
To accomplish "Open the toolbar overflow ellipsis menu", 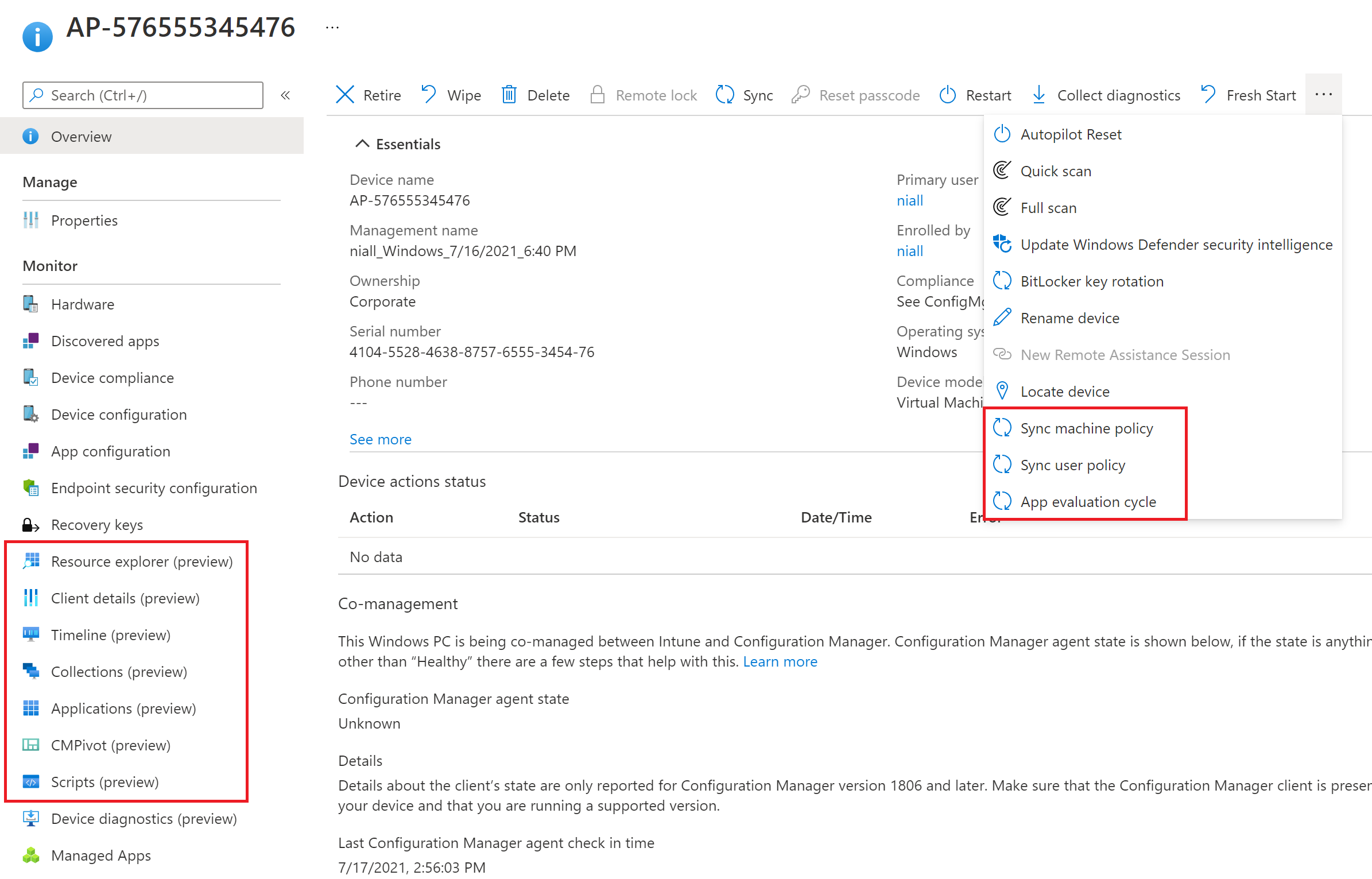I will click(x=1323, y=94).
